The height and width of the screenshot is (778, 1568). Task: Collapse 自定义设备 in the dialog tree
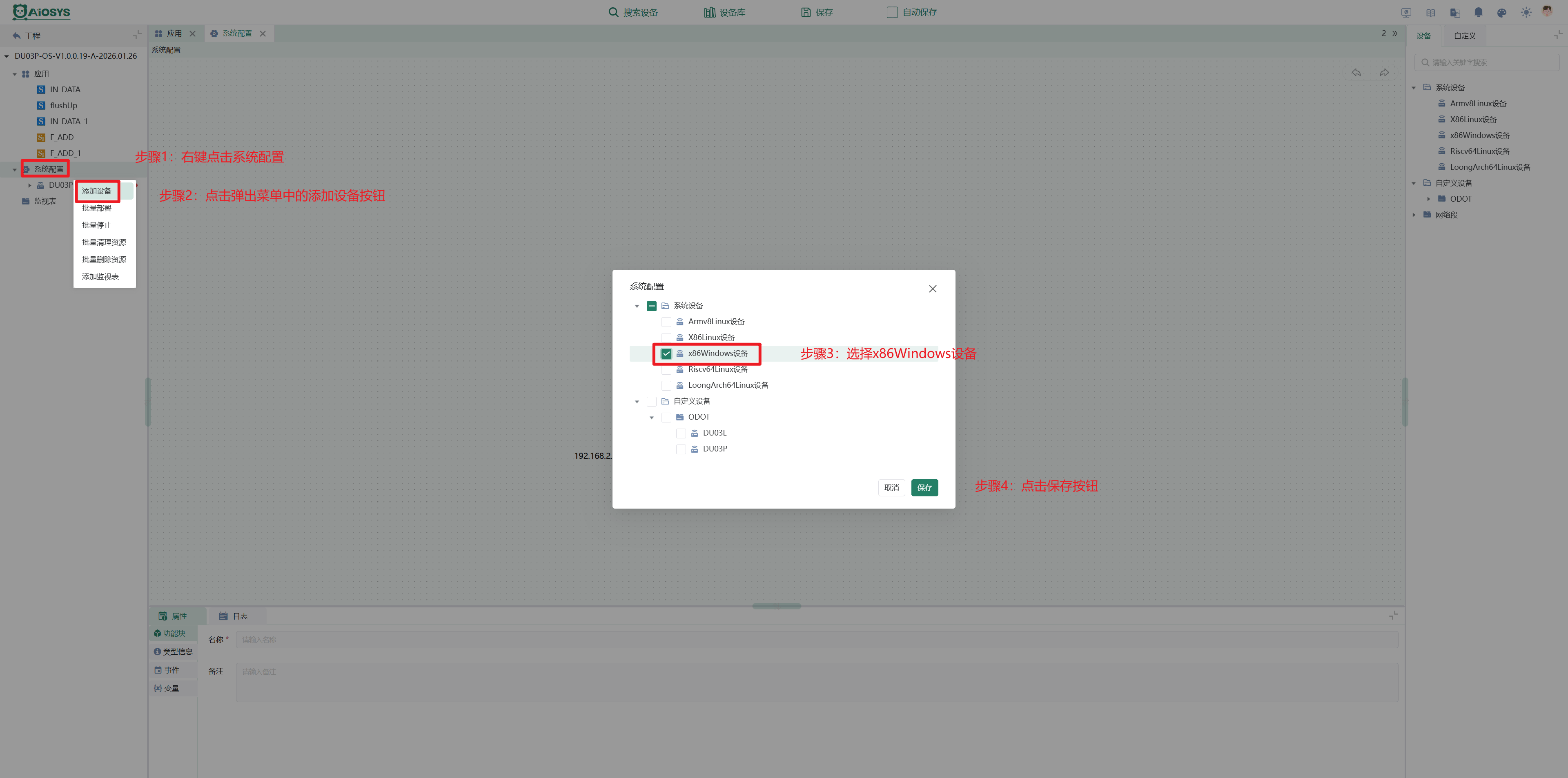pos(637,402)
